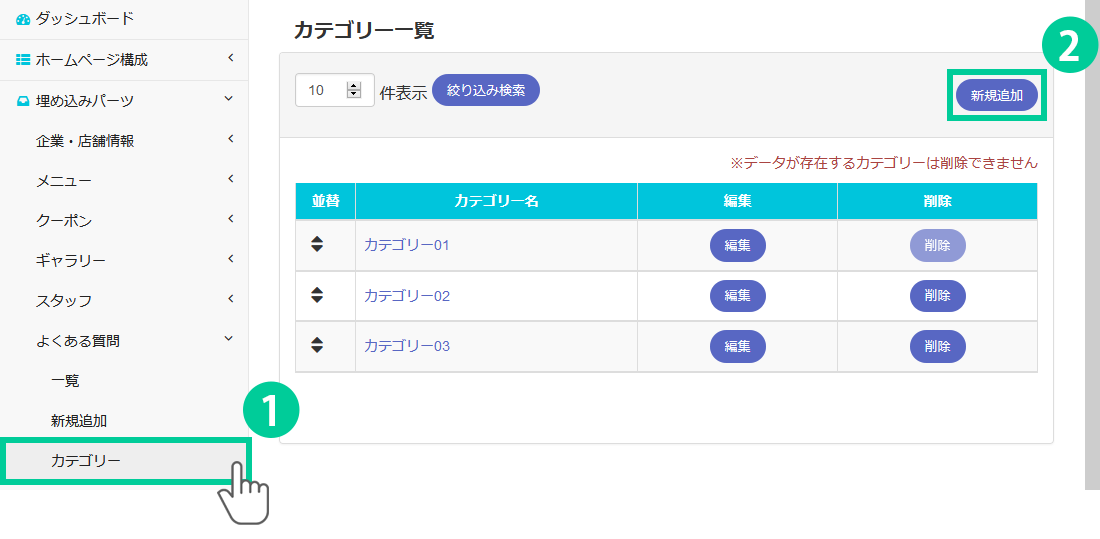Open the カテゴリー01 name link
Image resolution: width=1100 pixels, height=539 pixels.
pyautogui.click(x=407, y=245)
